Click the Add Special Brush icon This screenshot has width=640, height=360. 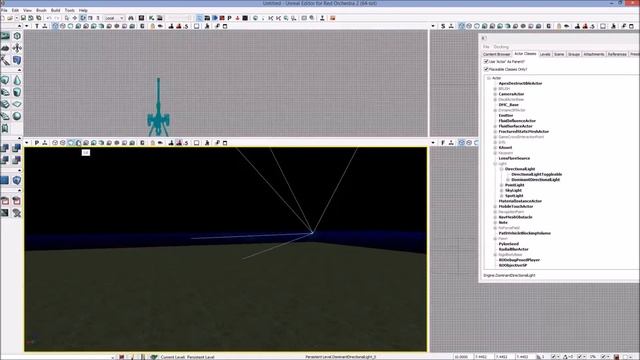click(x=5, y=180)
